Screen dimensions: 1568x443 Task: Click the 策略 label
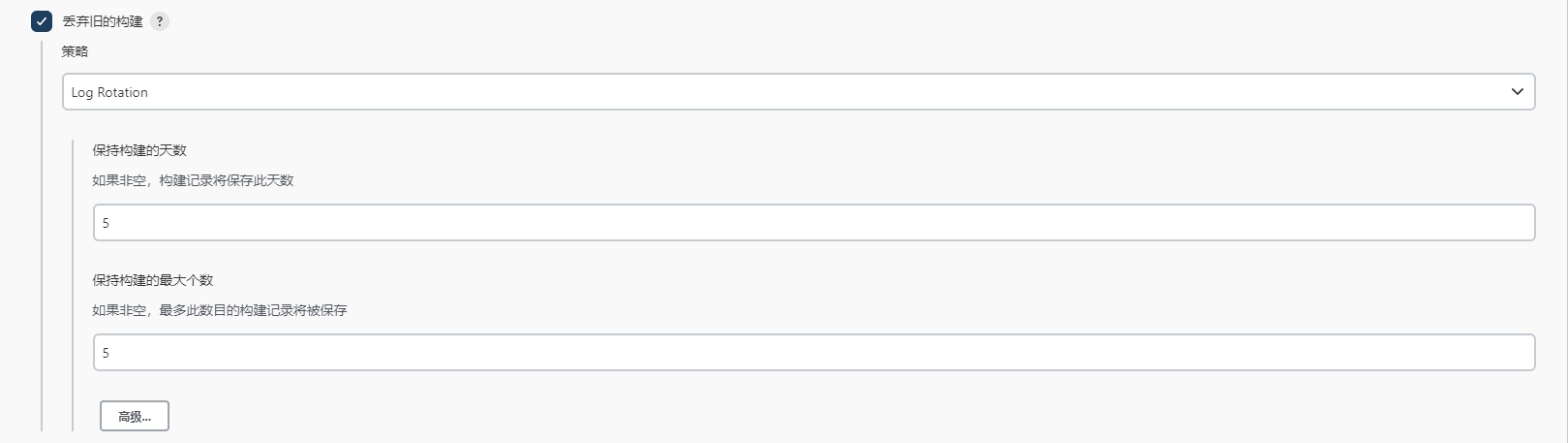click(76, 51)
